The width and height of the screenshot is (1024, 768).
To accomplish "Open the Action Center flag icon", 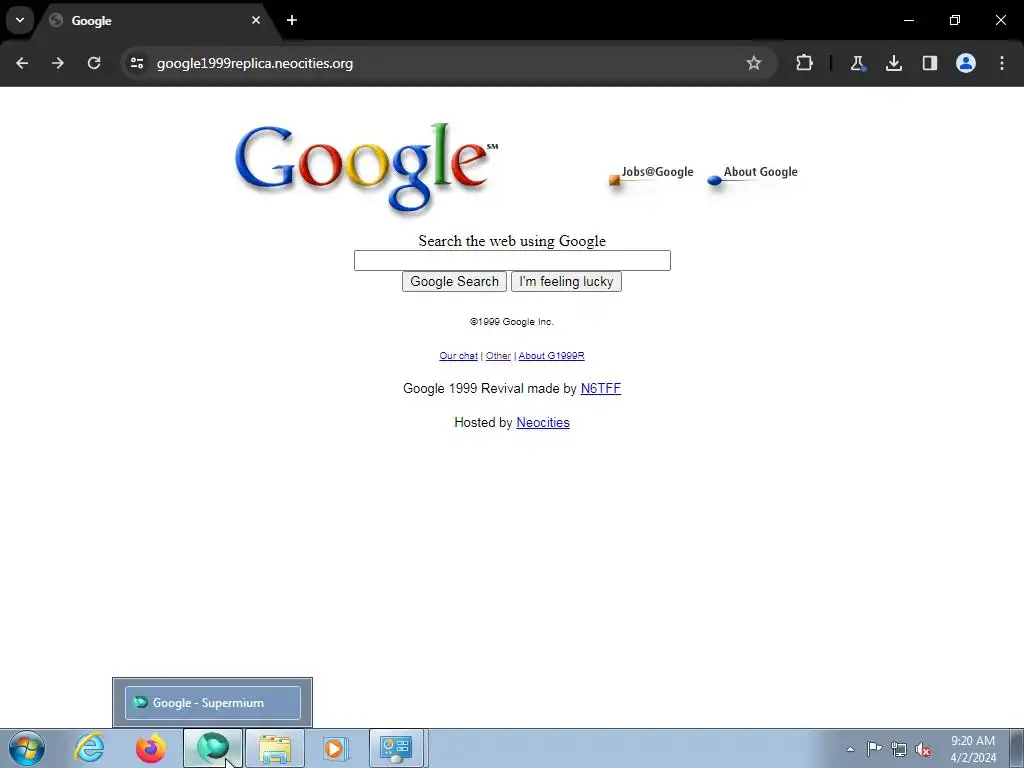I will (x=874, y=749).
